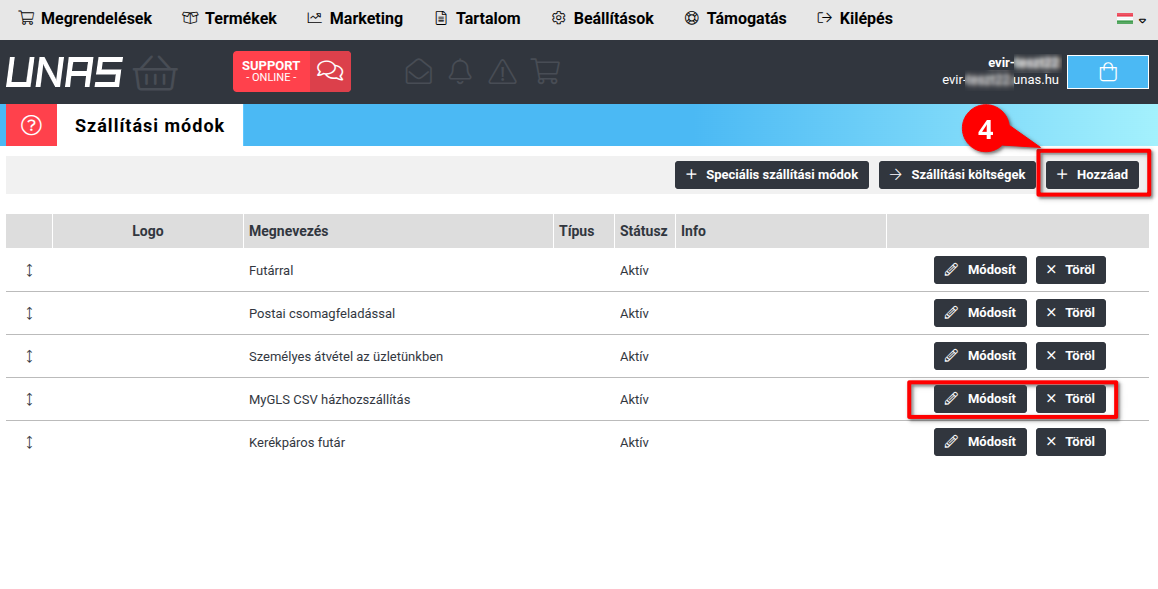The width and height of the screenshot is (1158, 589).
Task: Click the UNAS logo
Action: coord(64,72)
